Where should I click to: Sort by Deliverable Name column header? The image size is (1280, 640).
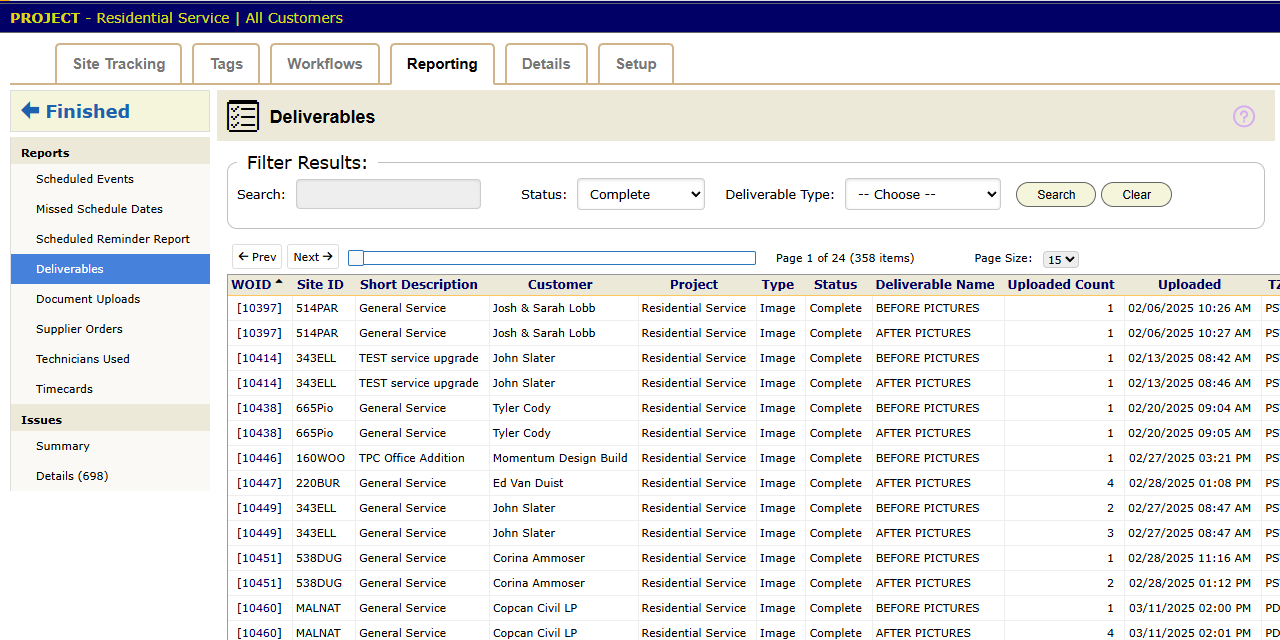pos(935,285)
